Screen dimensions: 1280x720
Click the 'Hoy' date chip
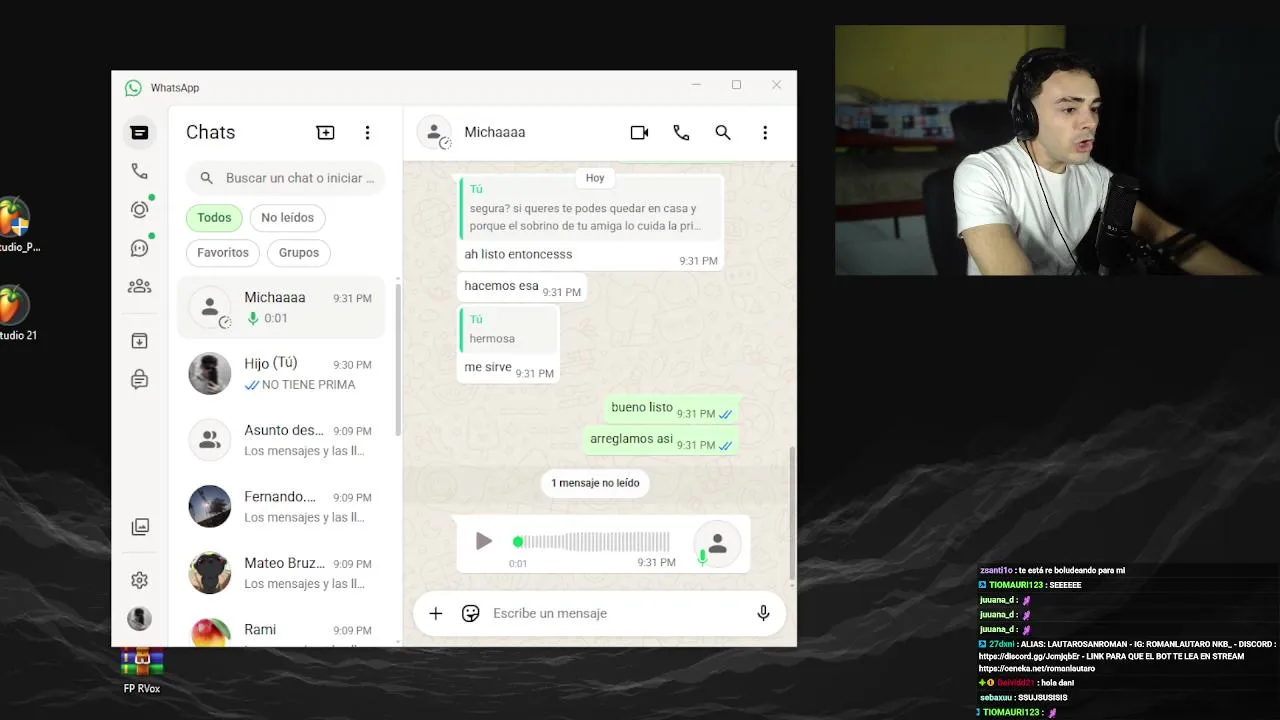click(x=595, y=178)
